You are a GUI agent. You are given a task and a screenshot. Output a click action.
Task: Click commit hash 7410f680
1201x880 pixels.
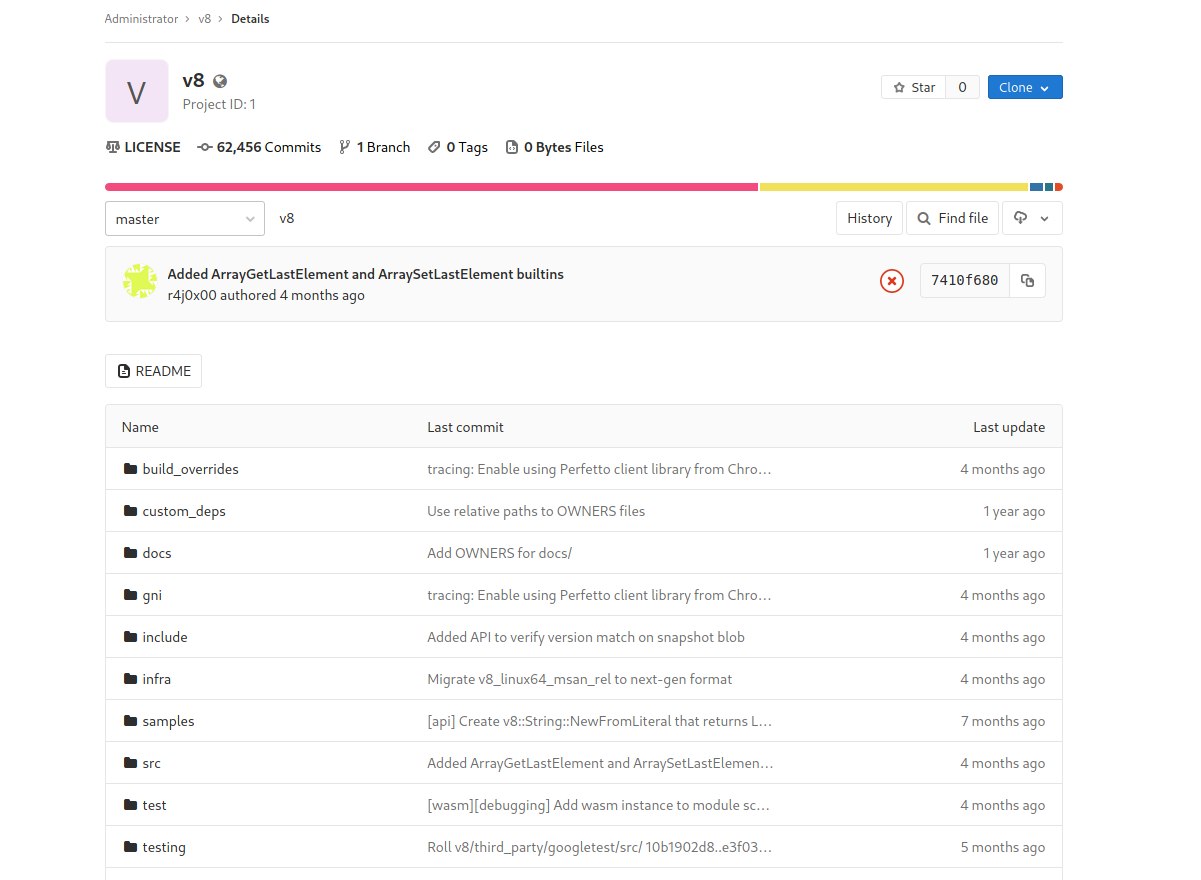964,281
